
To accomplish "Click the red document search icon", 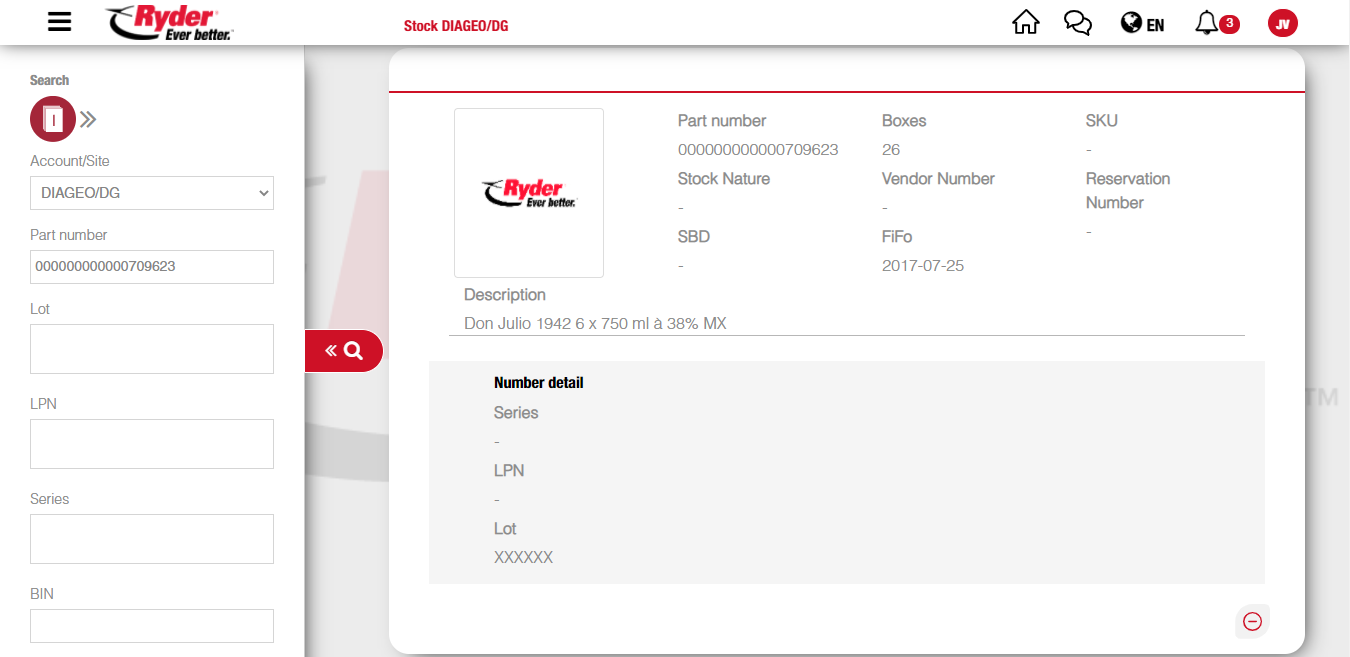I will tap(52, 120).
